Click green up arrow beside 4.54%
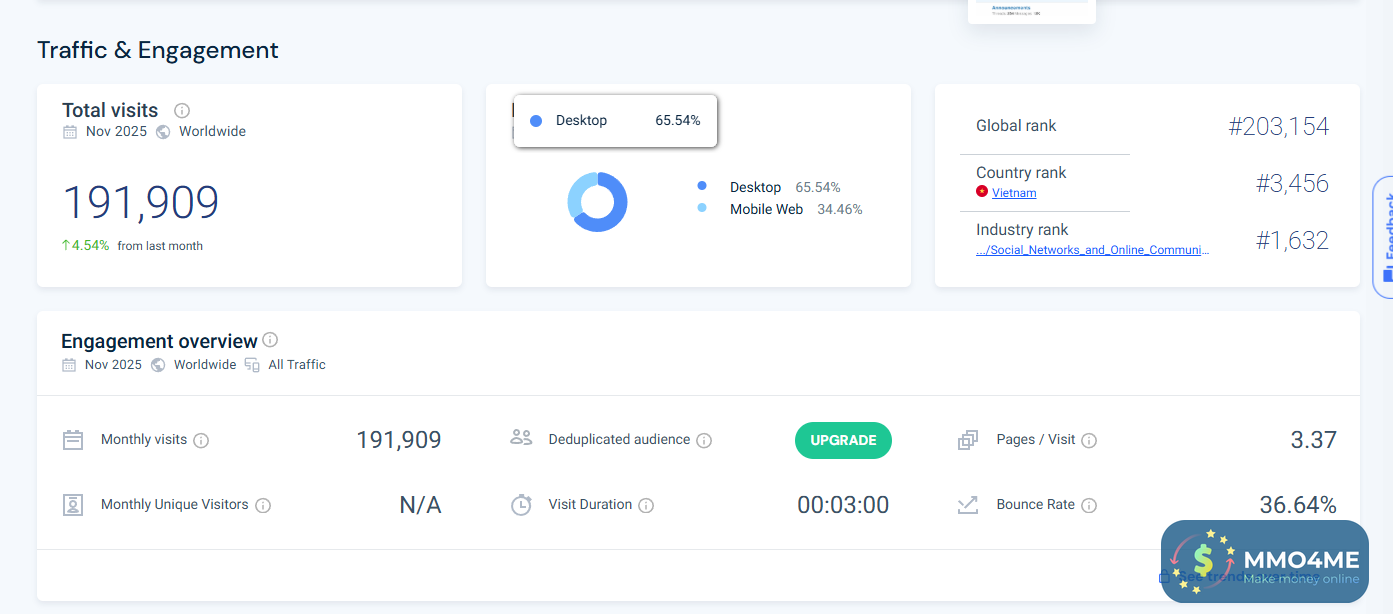The image size is (1393, 614). click(x=66, y=245)
